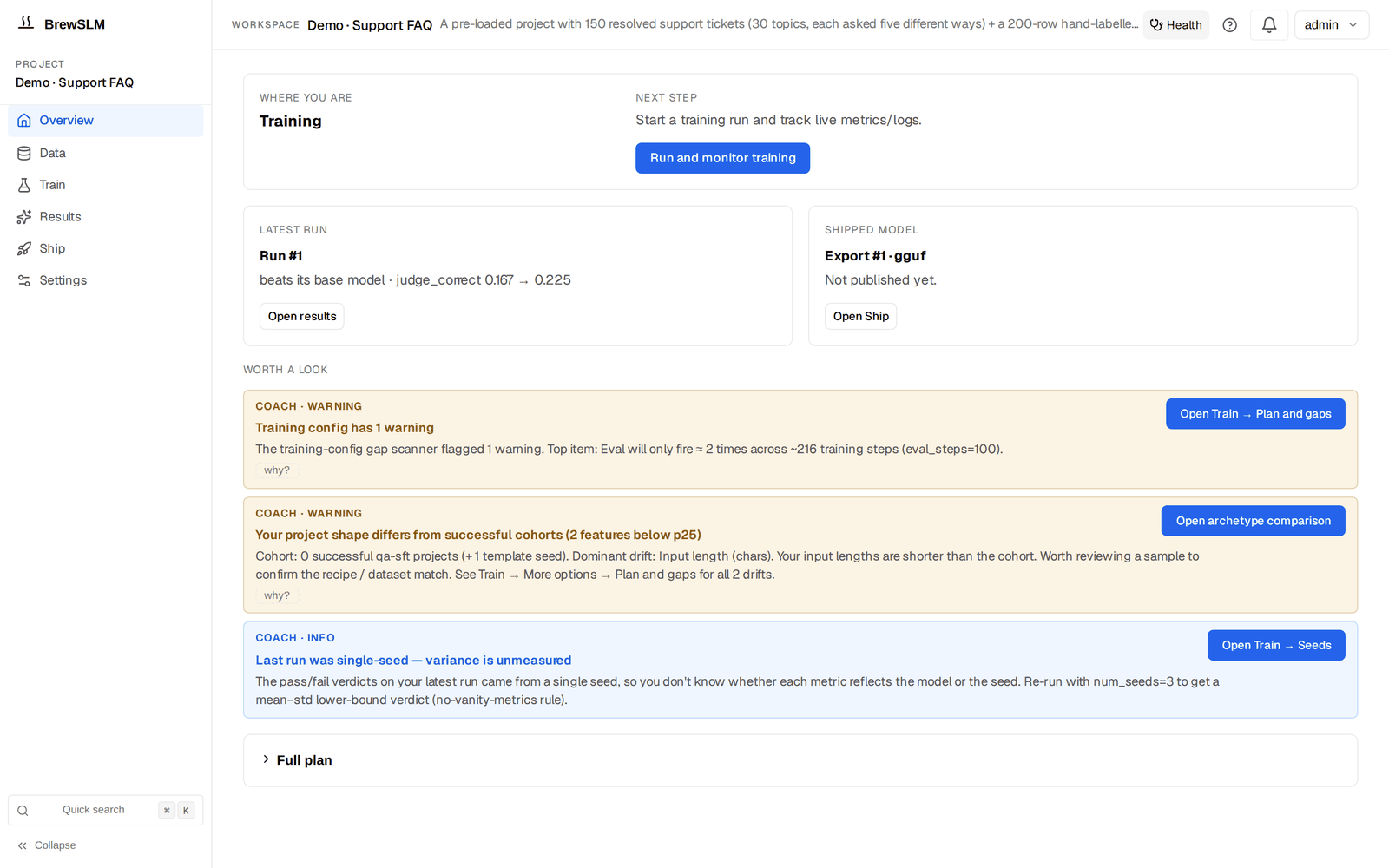Click 'Last run was single-seed' title
1389x868 pixels.
pos(413,661)
